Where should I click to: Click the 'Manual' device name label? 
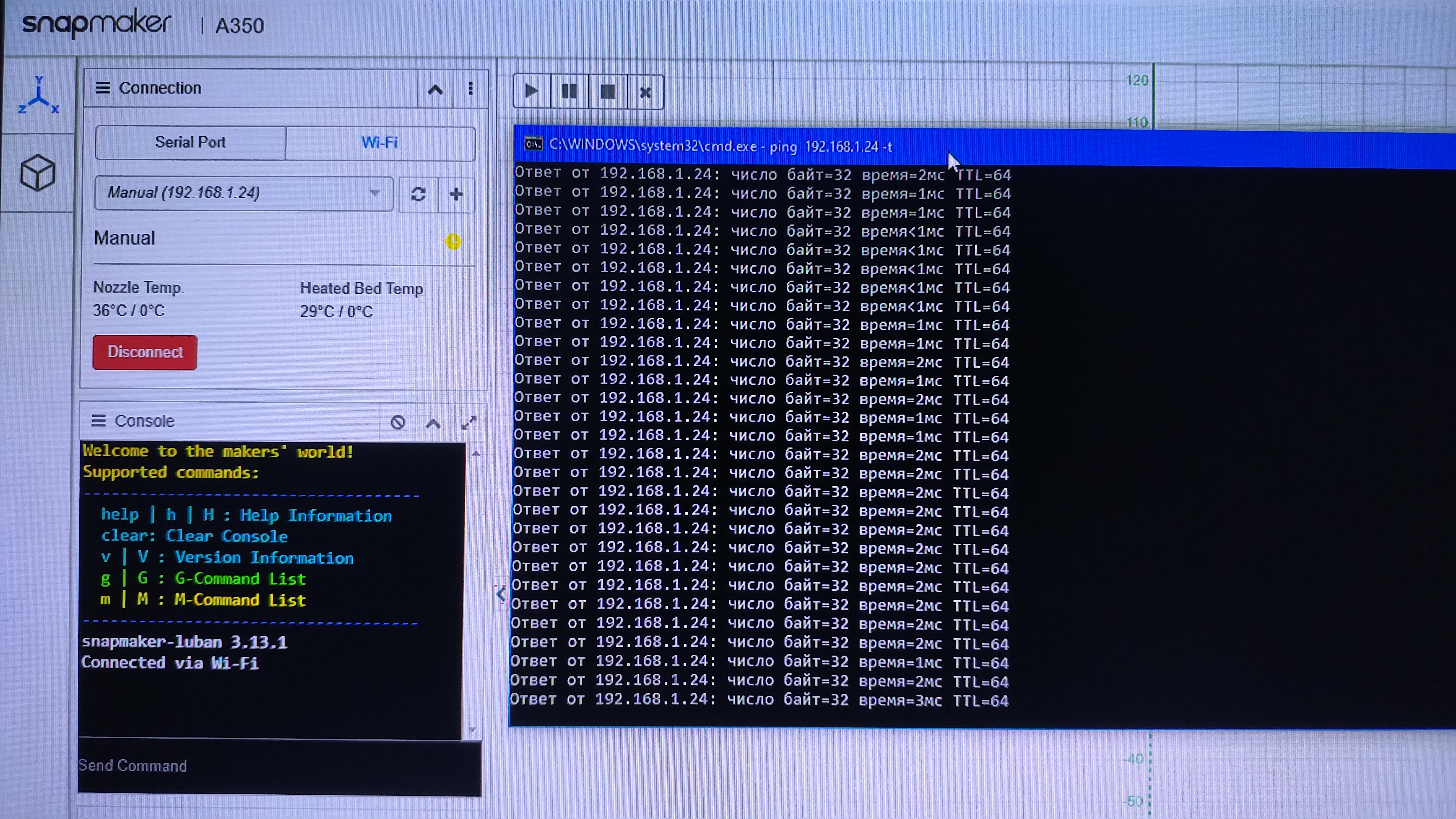(x=124, y=238)
